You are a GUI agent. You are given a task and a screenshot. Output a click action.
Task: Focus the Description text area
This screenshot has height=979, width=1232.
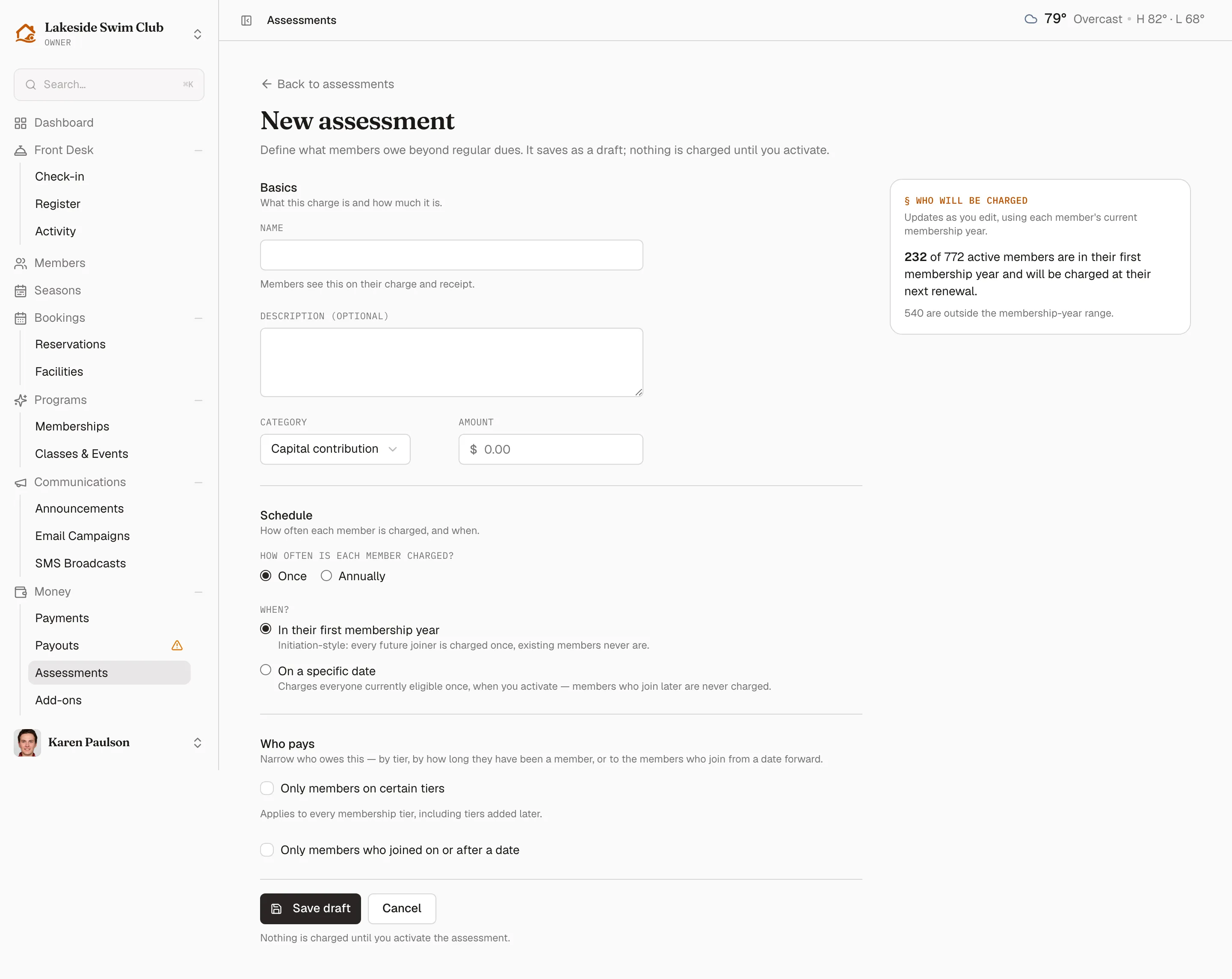point(451,362)
